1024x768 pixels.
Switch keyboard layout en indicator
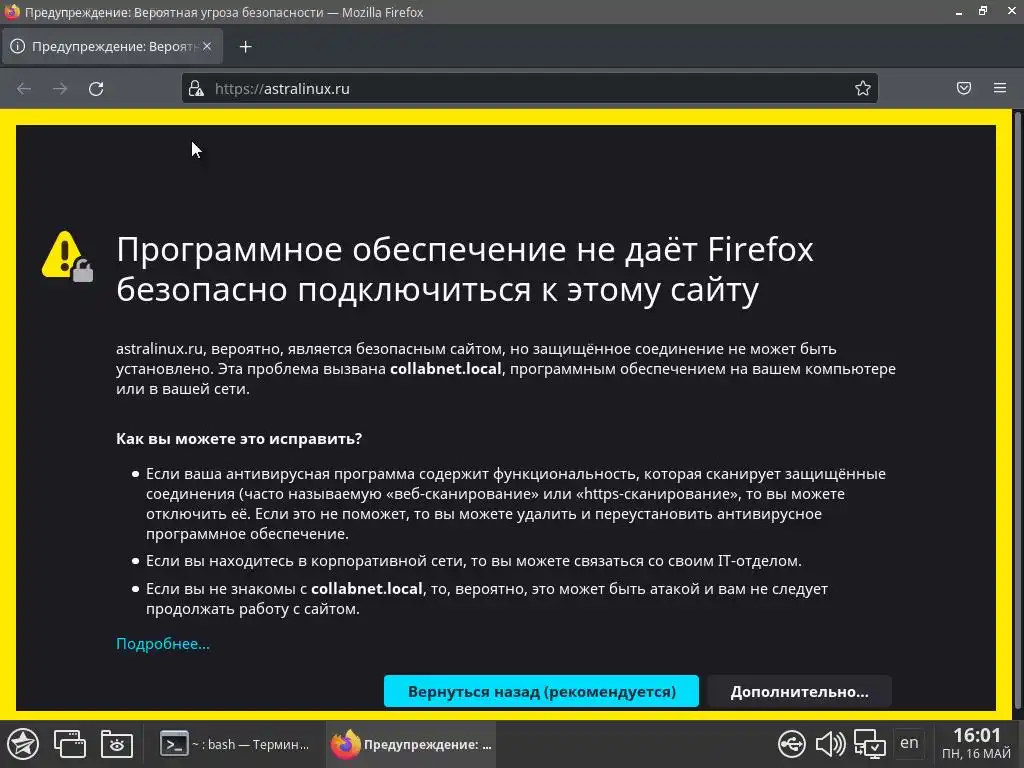click(909, 743)
